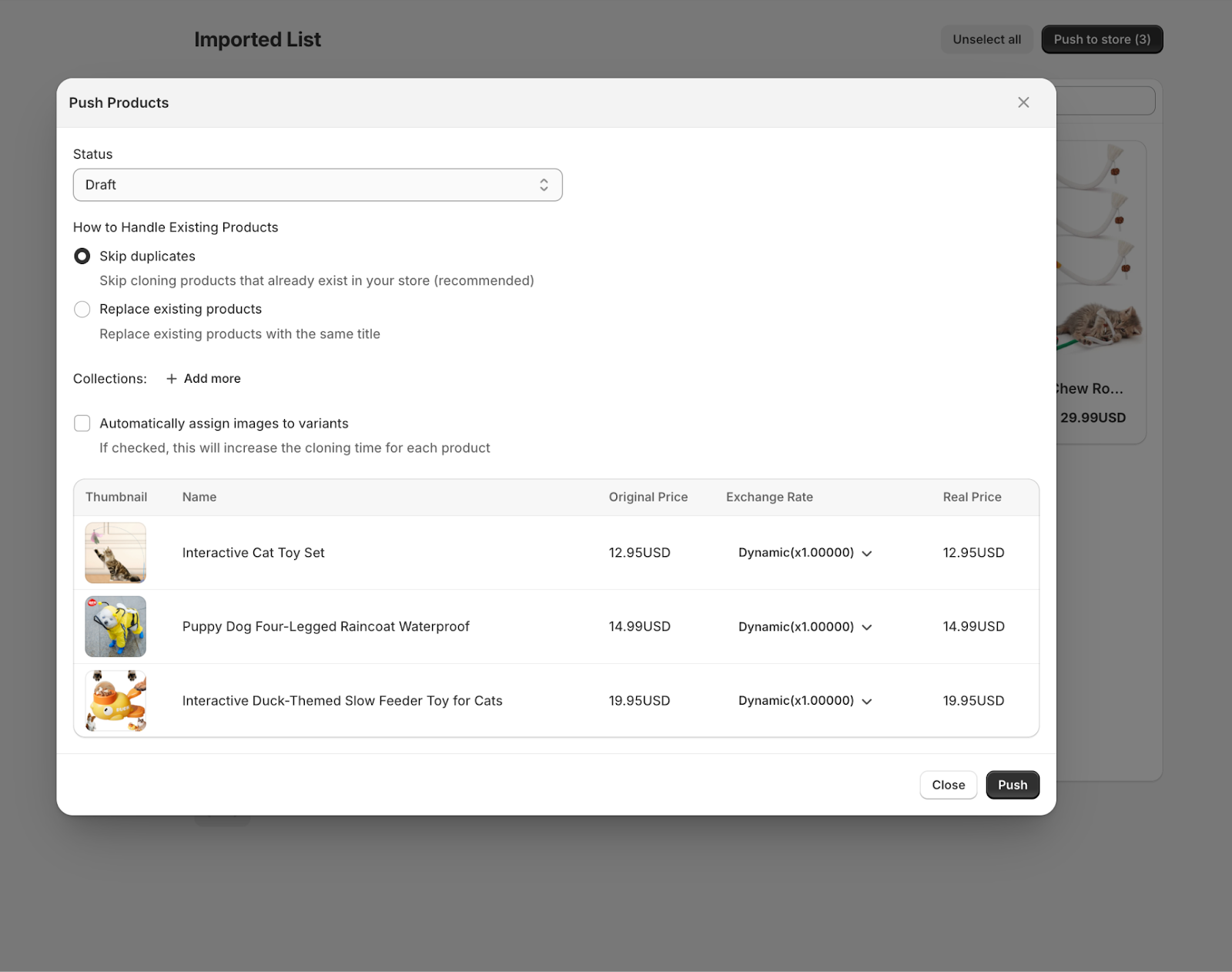
Task: Close the Push Products dialog with X
Action: pyautogui.click(x=1023, y=102)
